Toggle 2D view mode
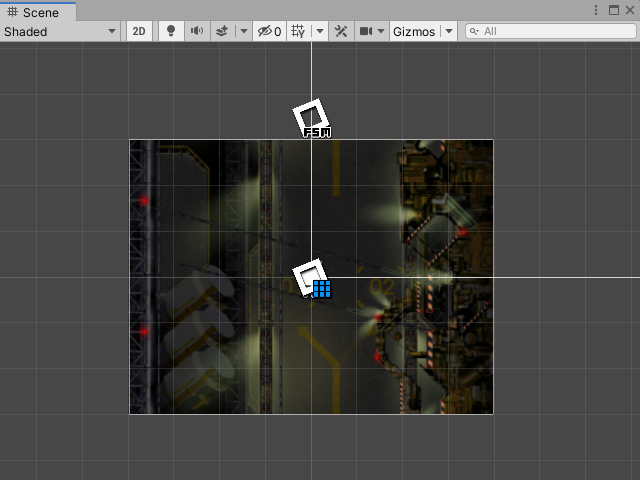This screenshot has height=480, width=640. pyautogui.click(x=139, y=31)
